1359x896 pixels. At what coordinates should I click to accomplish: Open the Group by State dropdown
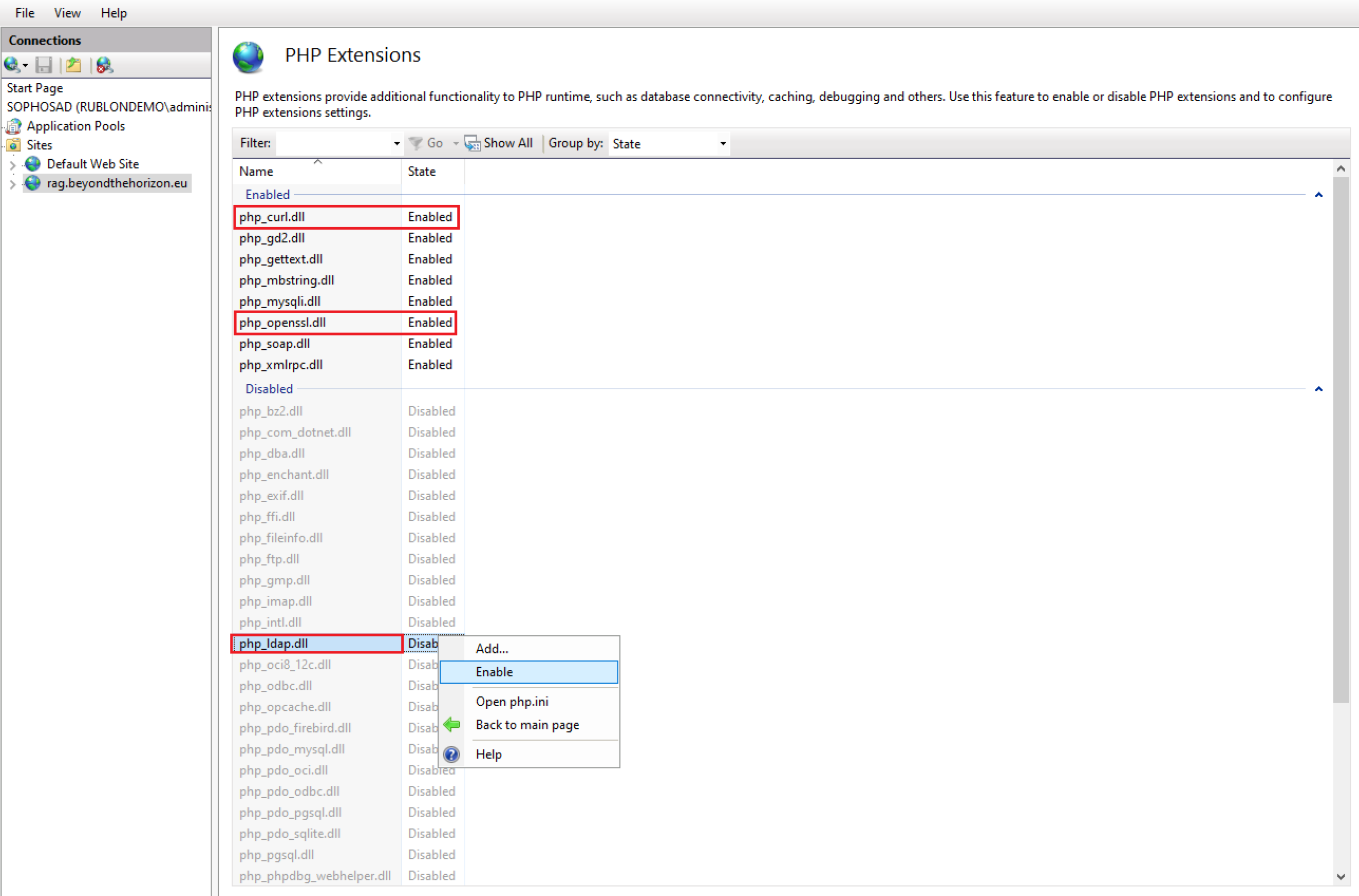722,143
